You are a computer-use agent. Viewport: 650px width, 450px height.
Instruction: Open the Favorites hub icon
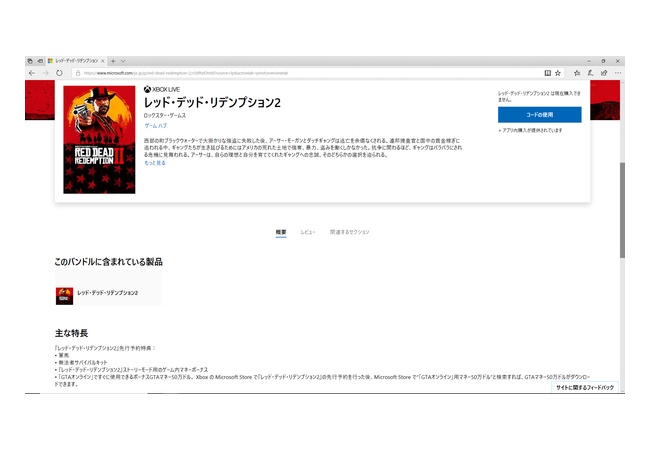point(577,73)
